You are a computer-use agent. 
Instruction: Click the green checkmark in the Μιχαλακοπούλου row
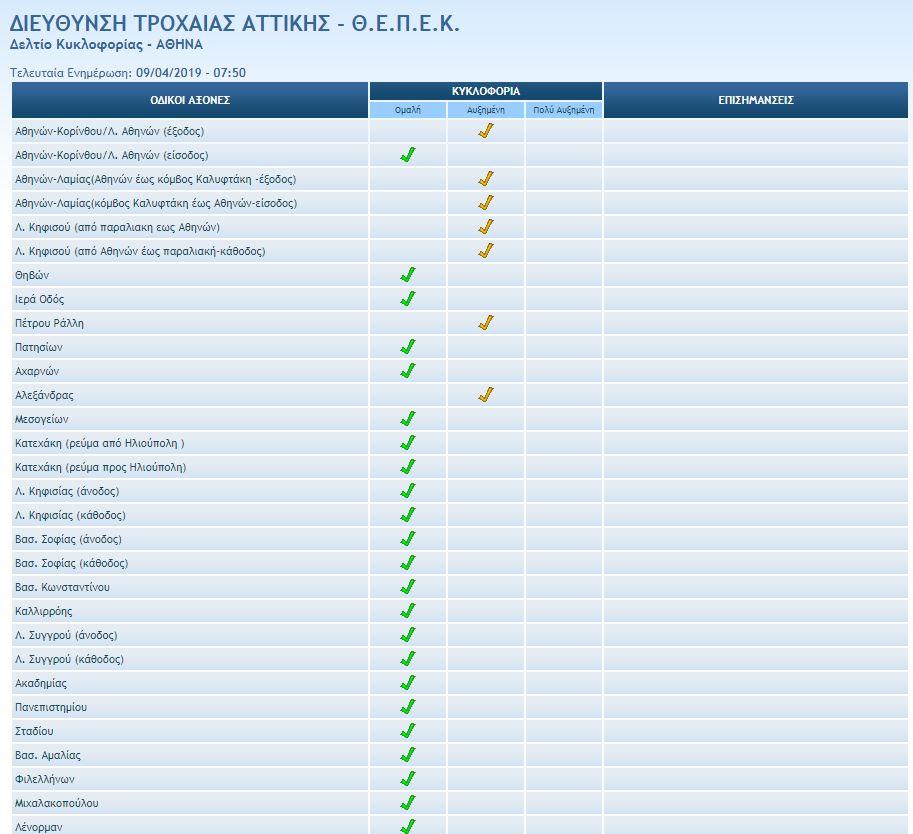408,803
